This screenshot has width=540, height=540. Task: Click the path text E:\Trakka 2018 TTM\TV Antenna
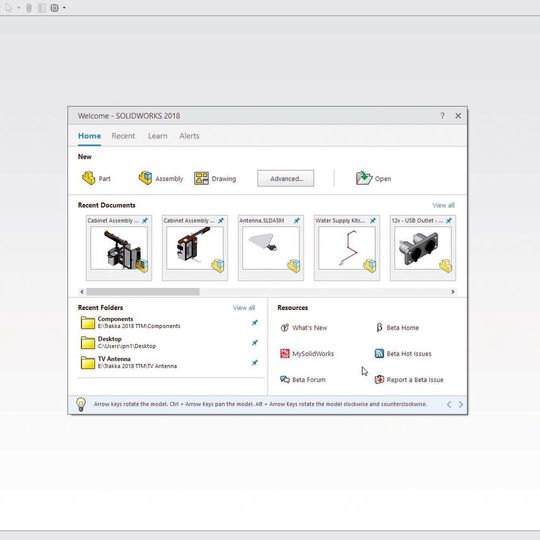click(x=137, y=366)
